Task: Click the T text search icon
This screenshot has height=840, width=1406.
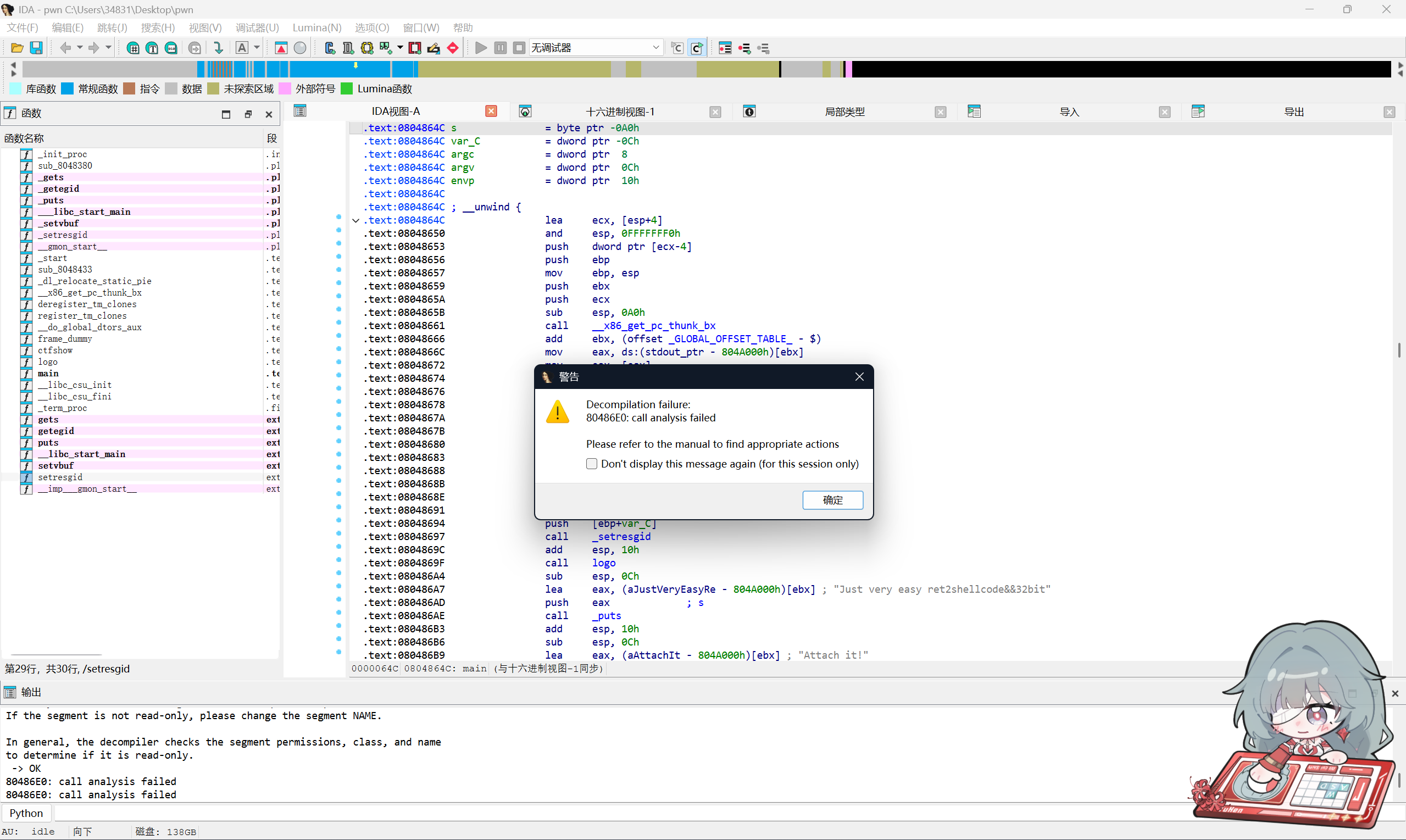Action: pos(152,48)
